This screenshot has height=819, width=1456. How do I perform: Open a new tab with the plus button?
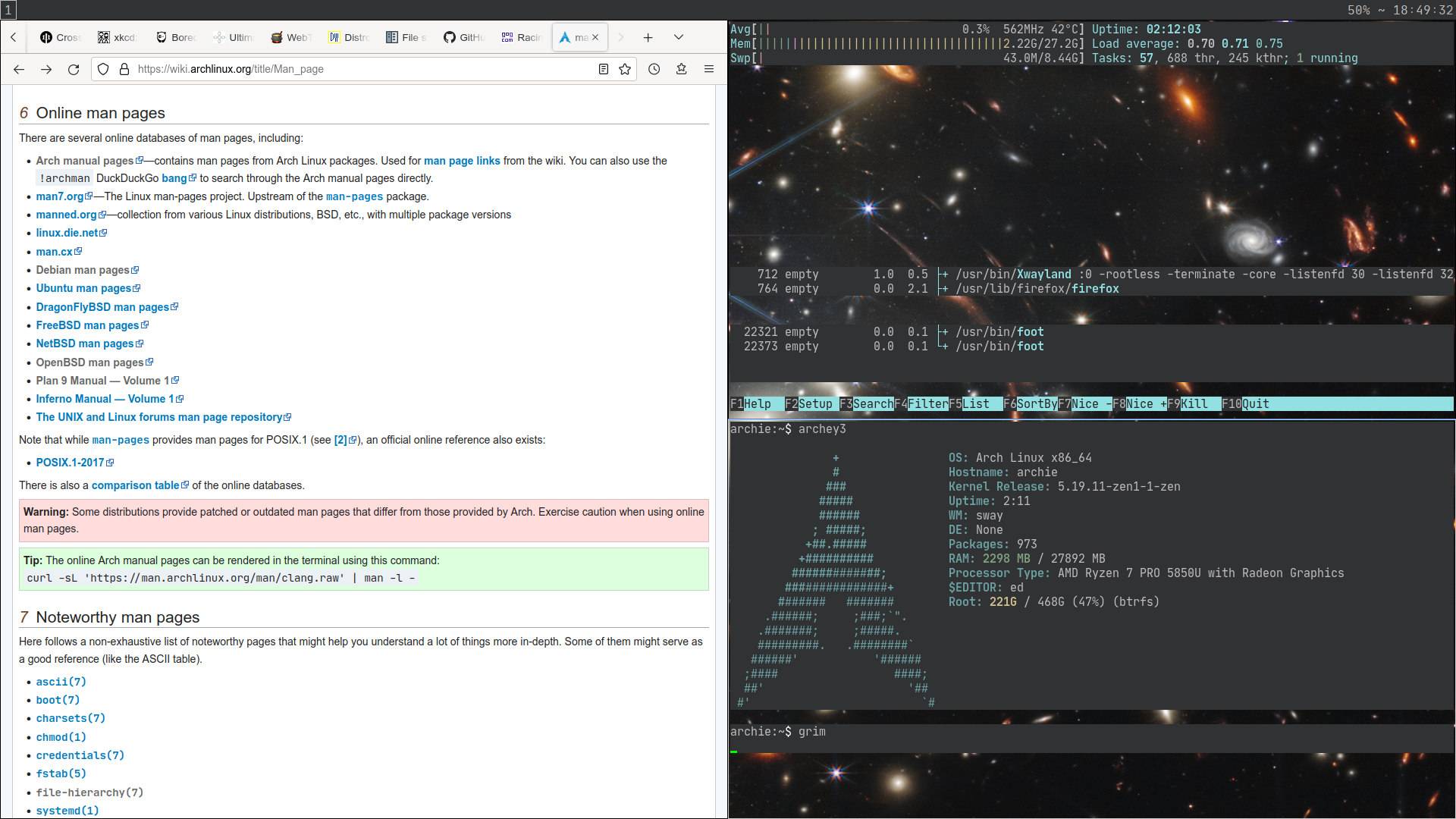click(648, 37)
